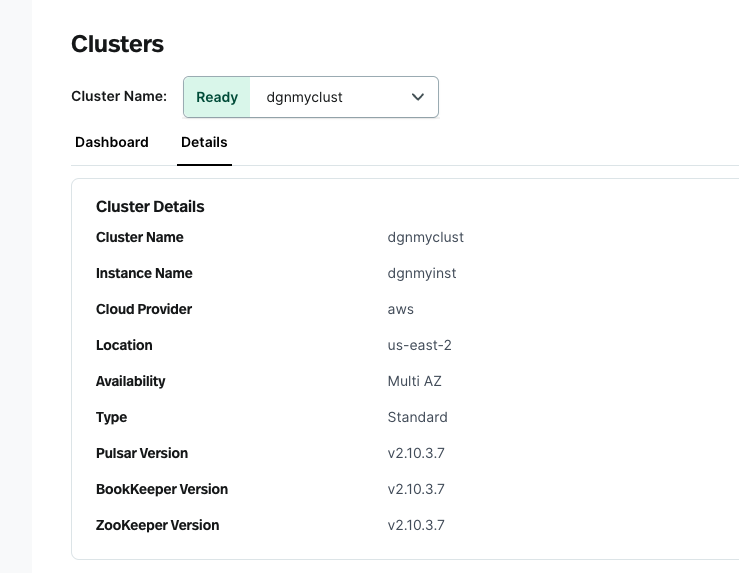Click the 'dgnmyclust' value in the Cluster Name row
This screenshot has width=739, height=573.
pos(426,237)
